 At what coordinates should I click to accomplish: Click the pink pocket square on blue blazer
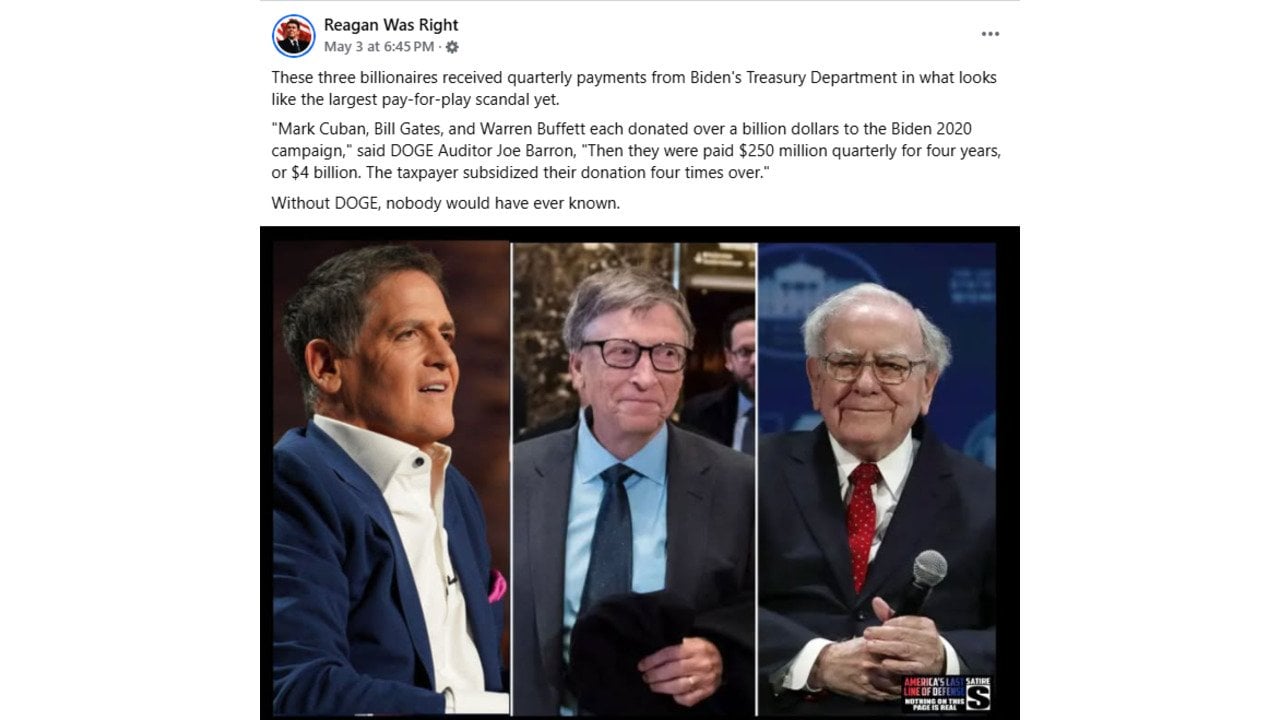pyautogui.click(x=496, y=585)
